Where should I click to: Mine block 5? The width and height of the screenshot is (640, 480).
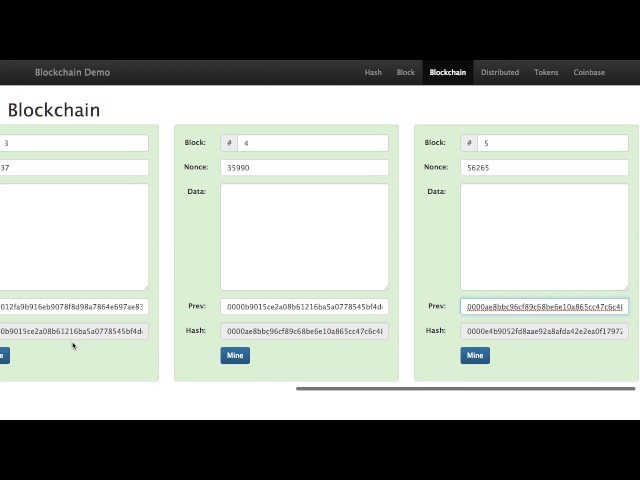tap(475, 356)
